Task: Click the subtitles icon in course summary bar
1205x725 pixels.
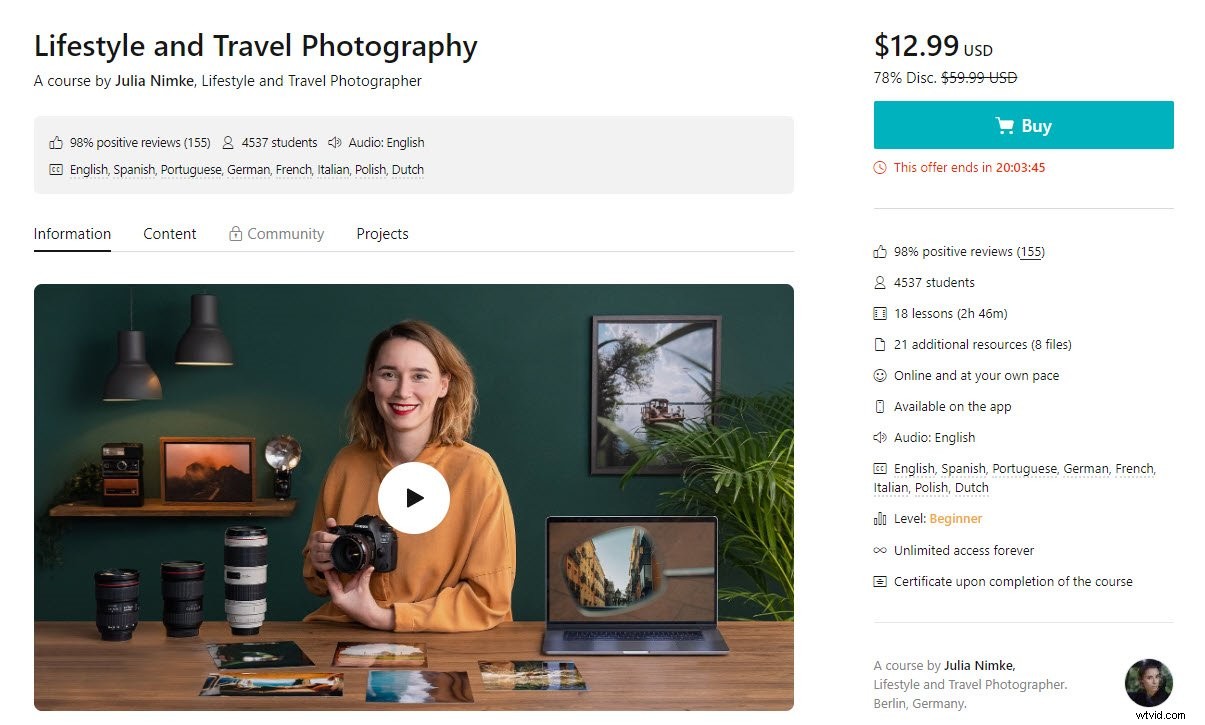Action: [56, 169]
